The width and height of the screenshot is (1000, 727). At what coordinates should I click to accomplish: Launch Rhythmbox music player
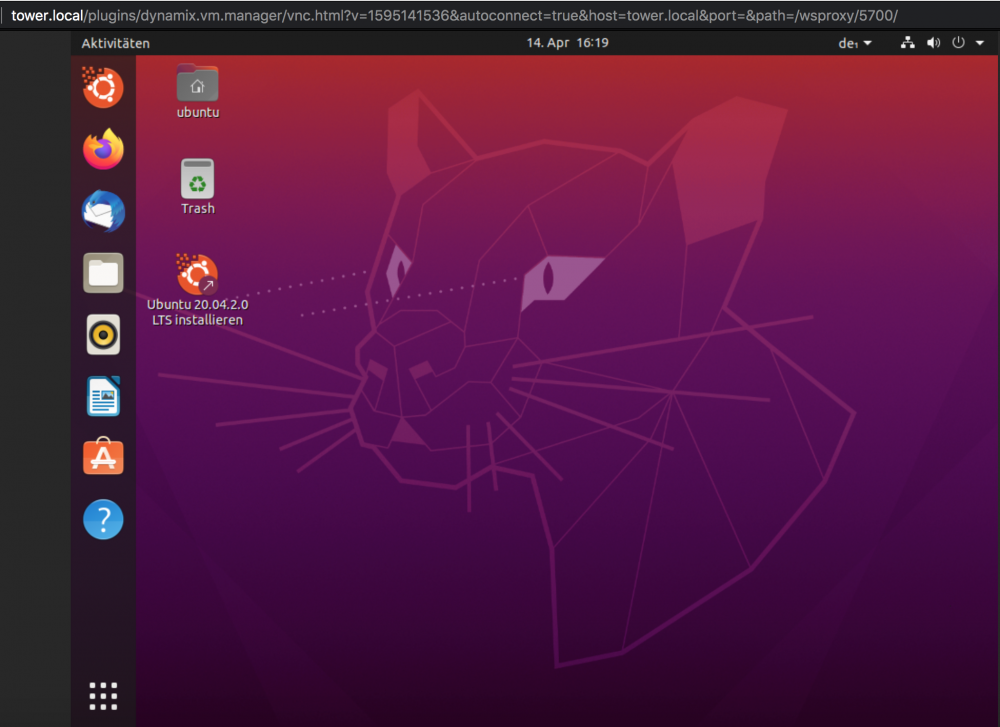point(103,335)
